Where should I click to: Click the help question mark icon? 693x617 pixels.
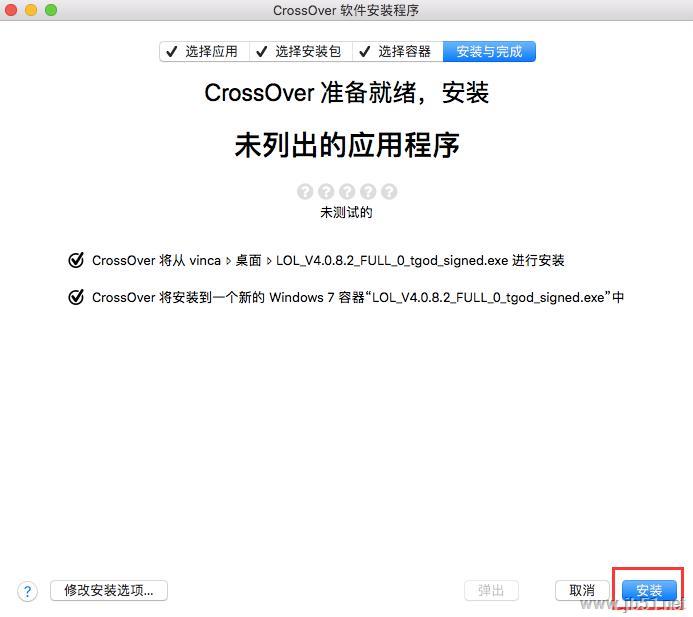(27, 591)
